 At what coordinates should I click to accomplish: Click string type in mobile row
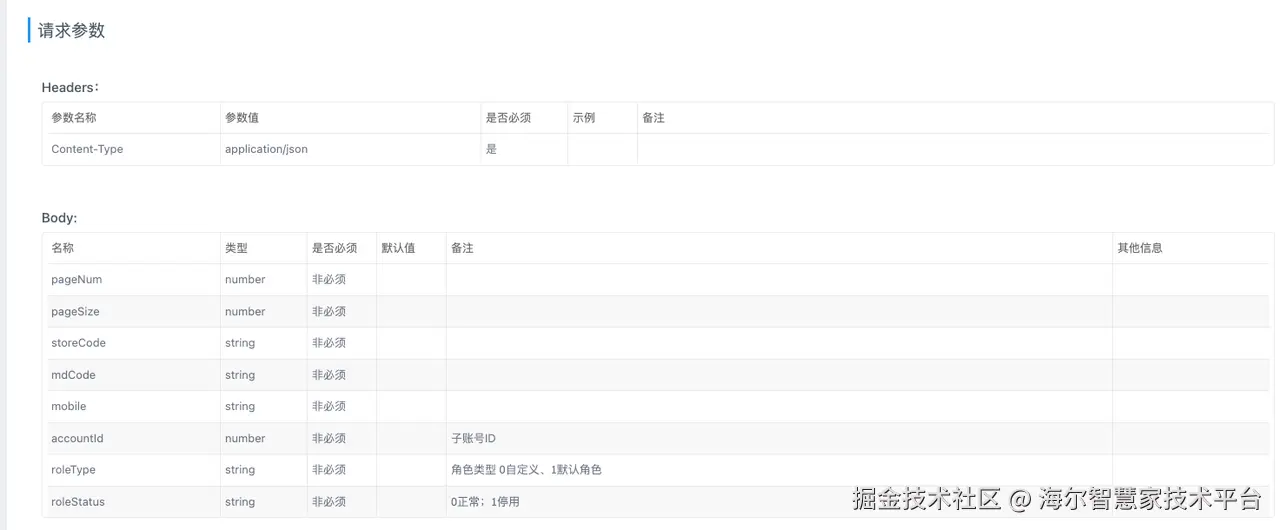pyautogui.click(x=240, y=406)
